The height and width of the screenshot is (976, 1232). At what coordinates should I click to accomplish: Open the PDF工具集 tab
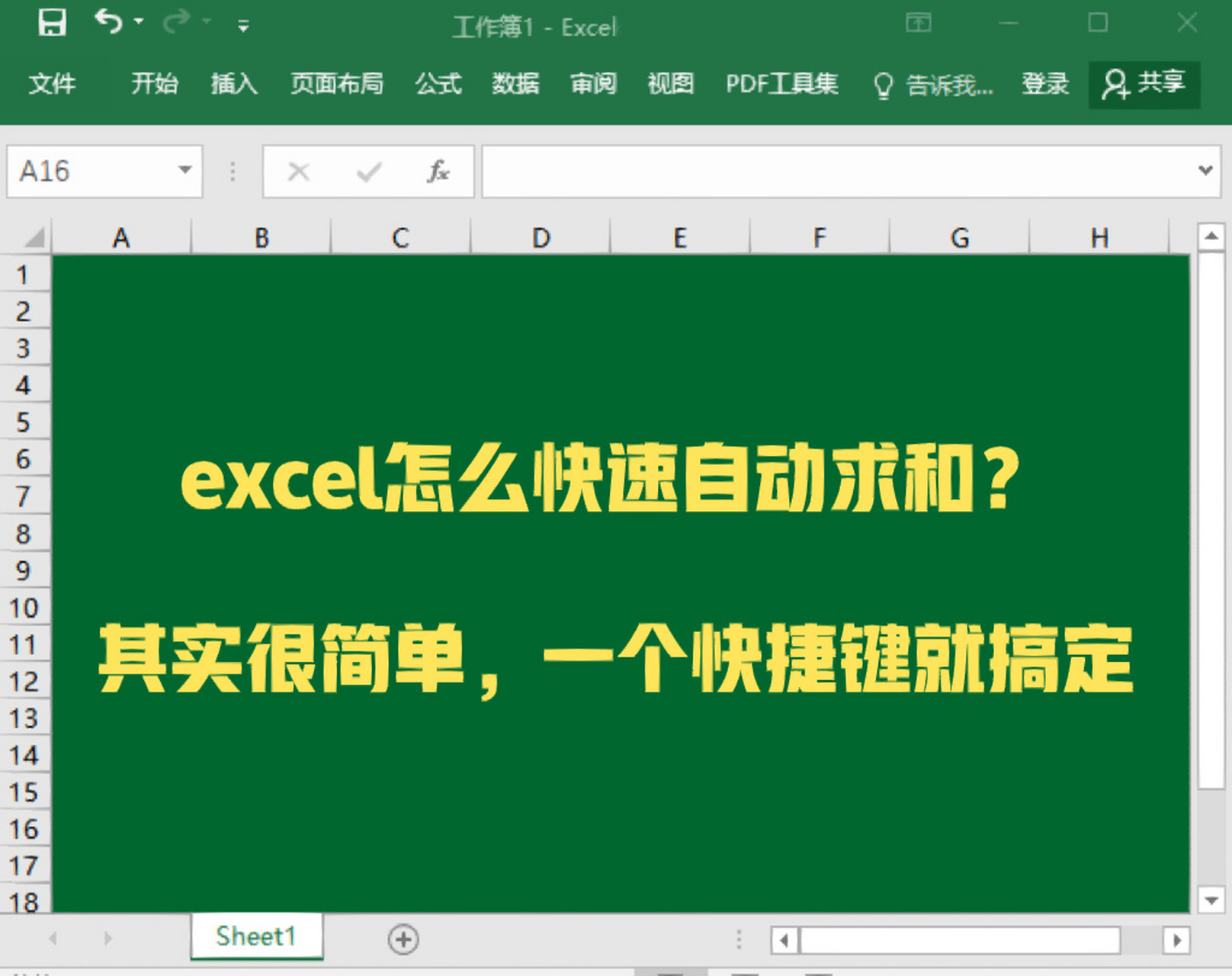(x=782, y=83)
